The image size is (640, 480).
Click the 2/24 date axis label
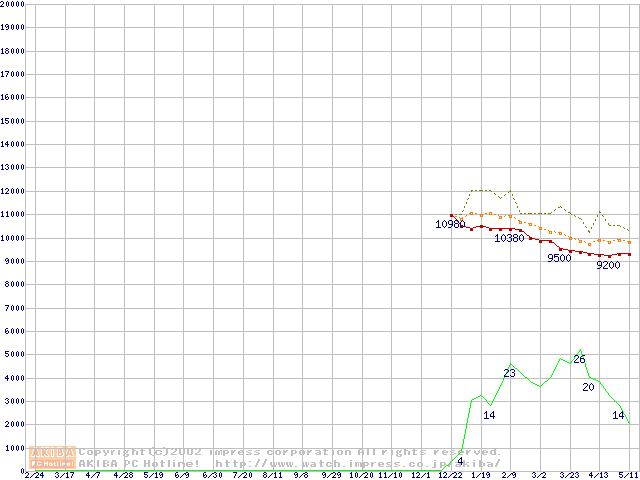coord(33,476)
